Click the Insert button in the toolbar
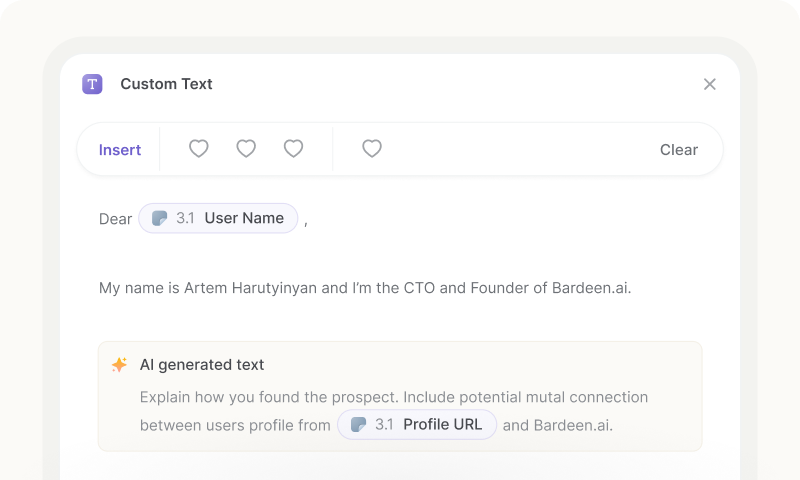Screen dimensions: 800x480 [x=120, y=149]
